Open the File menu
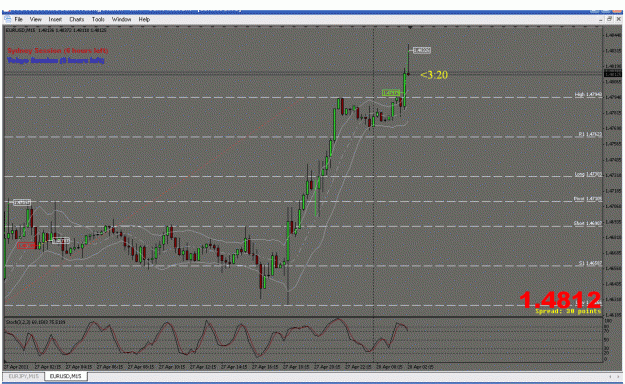Screen dimensions: 625x384 click(x=19, y=19)
